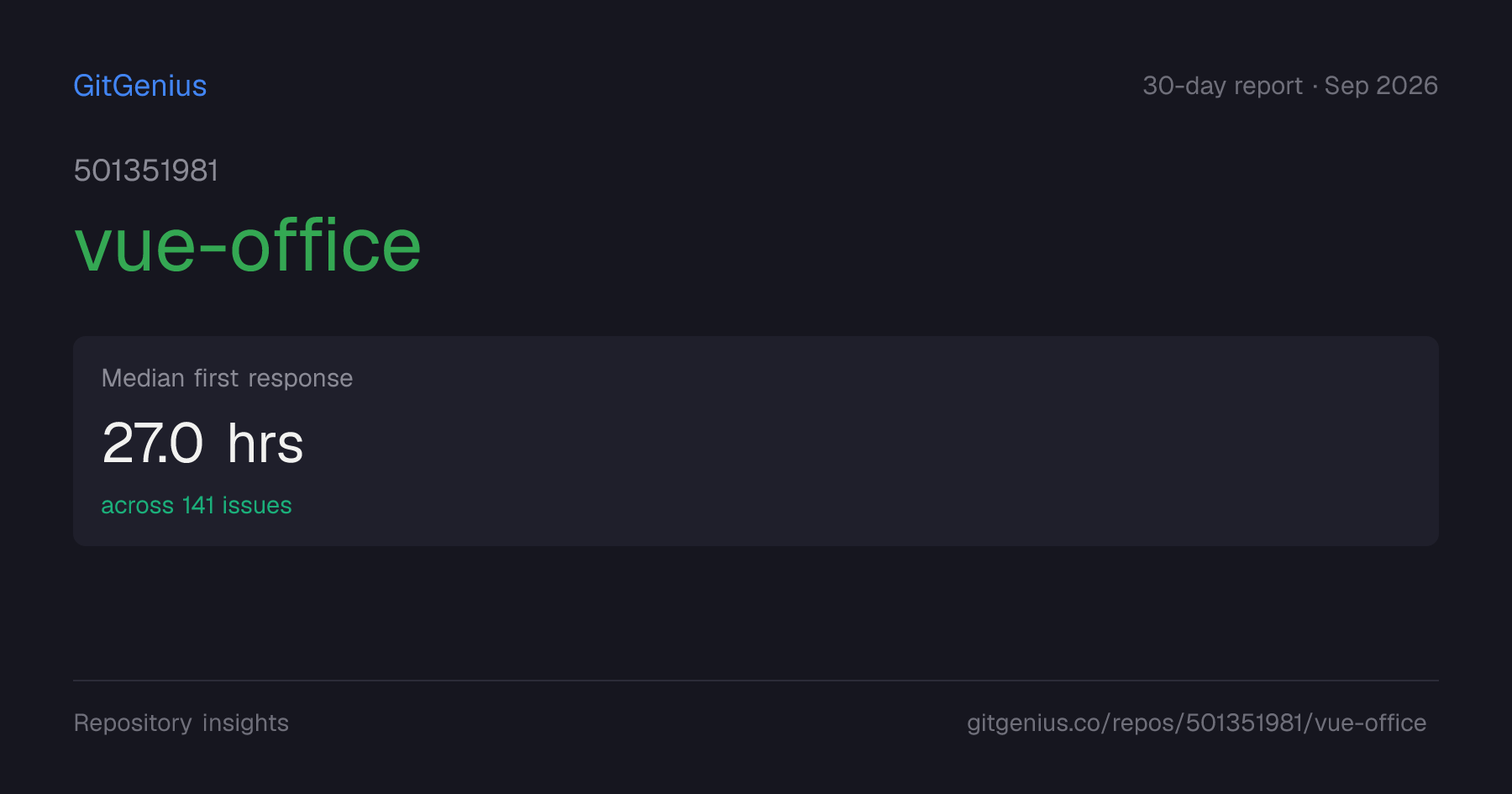The width and height of the screenshot is (1512, 794).
Task: Click repository ID 501351981 above the title
Action: point(146,171)
